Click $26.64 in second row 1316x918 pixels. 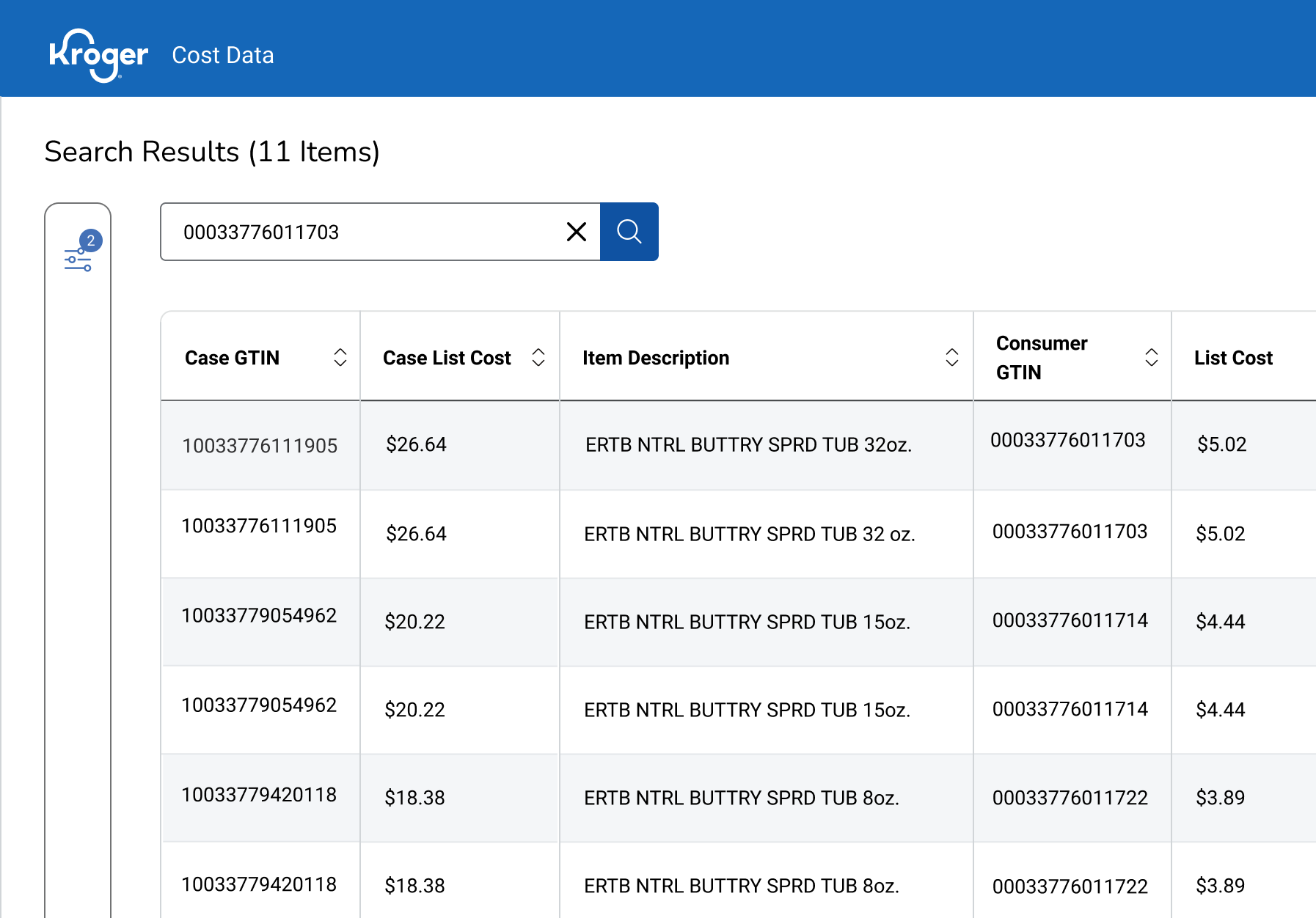[416, 534]
